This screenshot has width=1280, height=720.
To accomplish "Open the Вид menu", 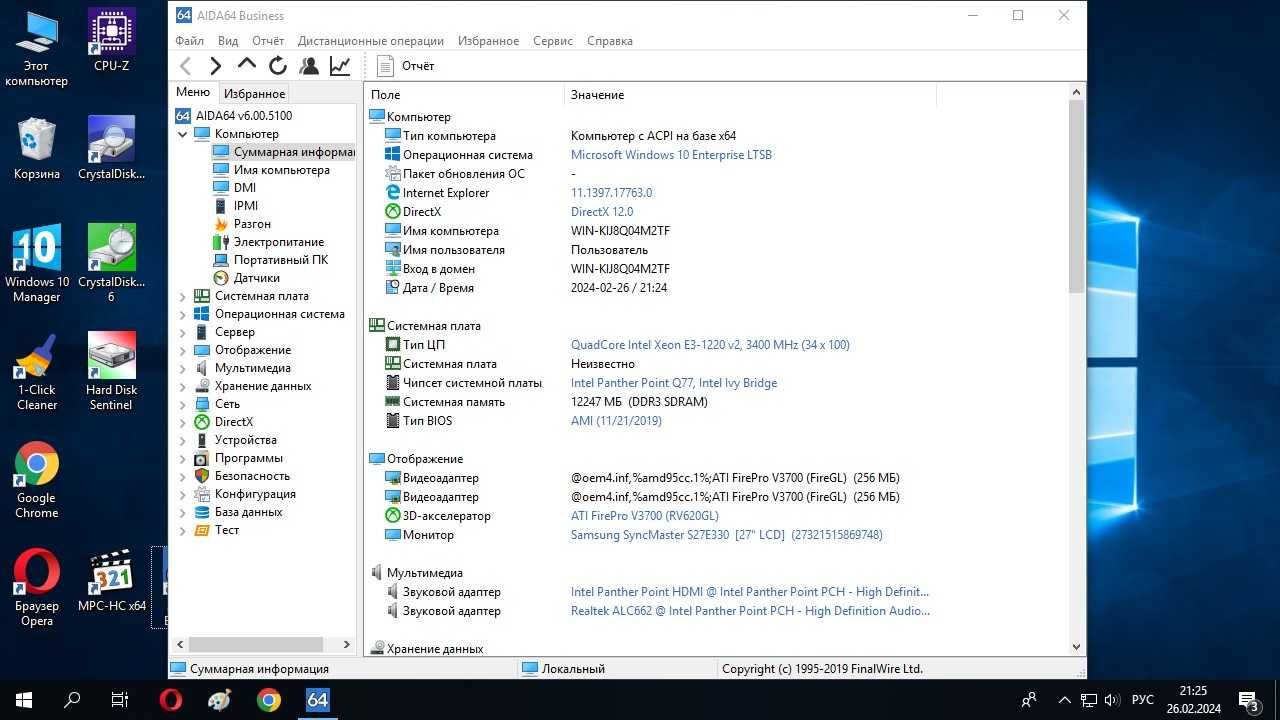I will tap(228, 41).
